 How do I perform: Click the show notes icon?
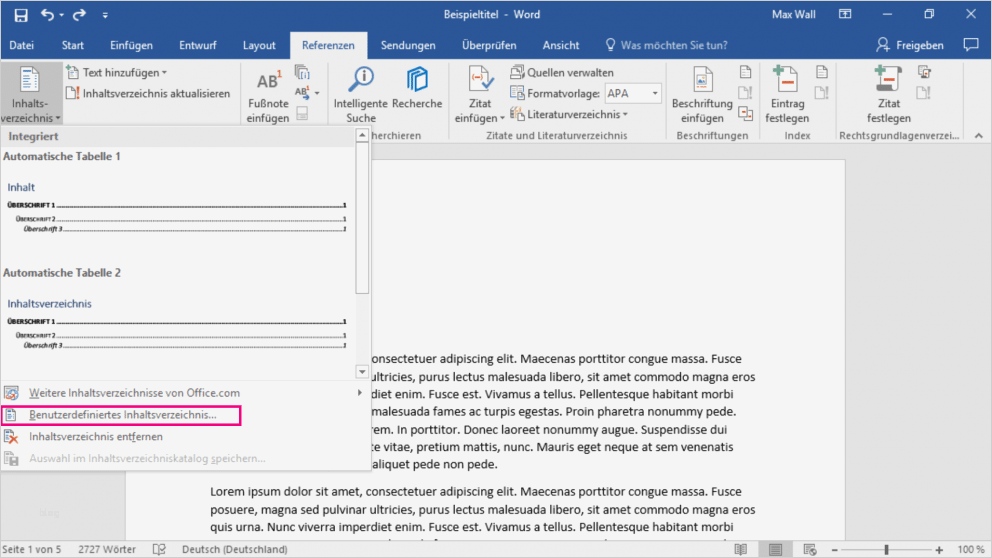[x=302, y=114]
